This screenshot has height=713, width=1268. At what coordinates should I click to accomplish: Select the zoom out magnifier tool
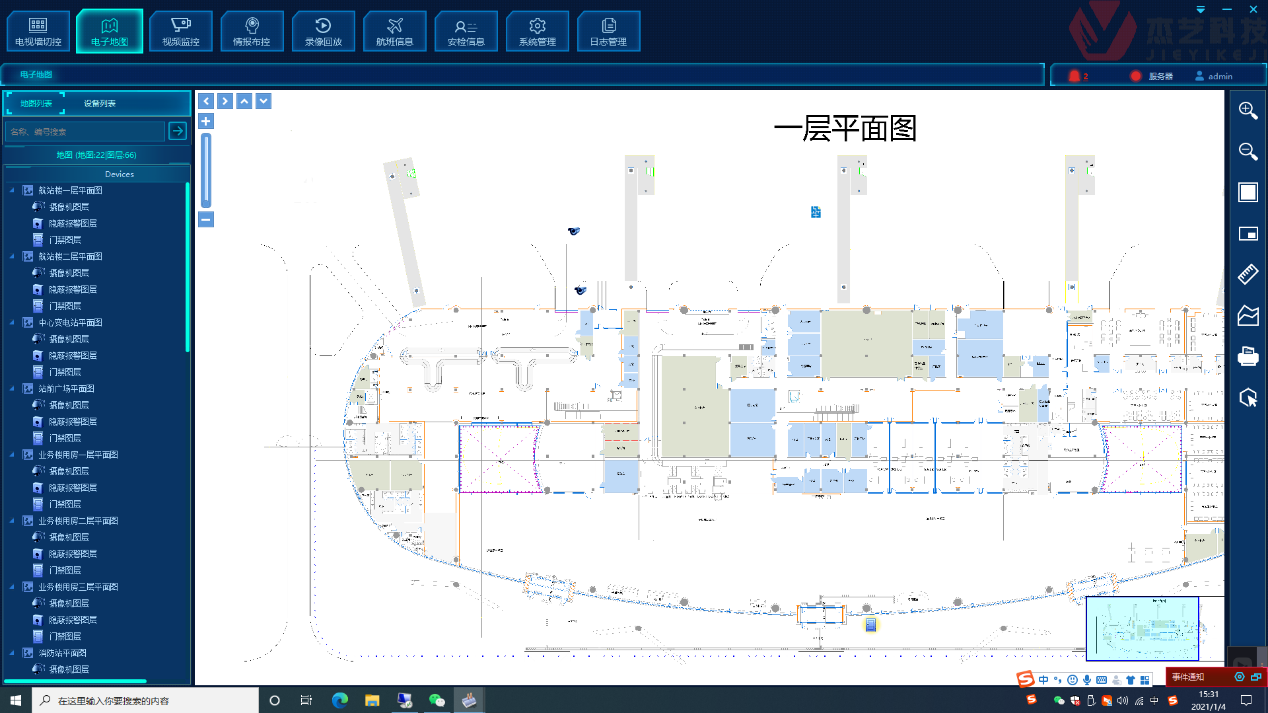point(1247,151)
